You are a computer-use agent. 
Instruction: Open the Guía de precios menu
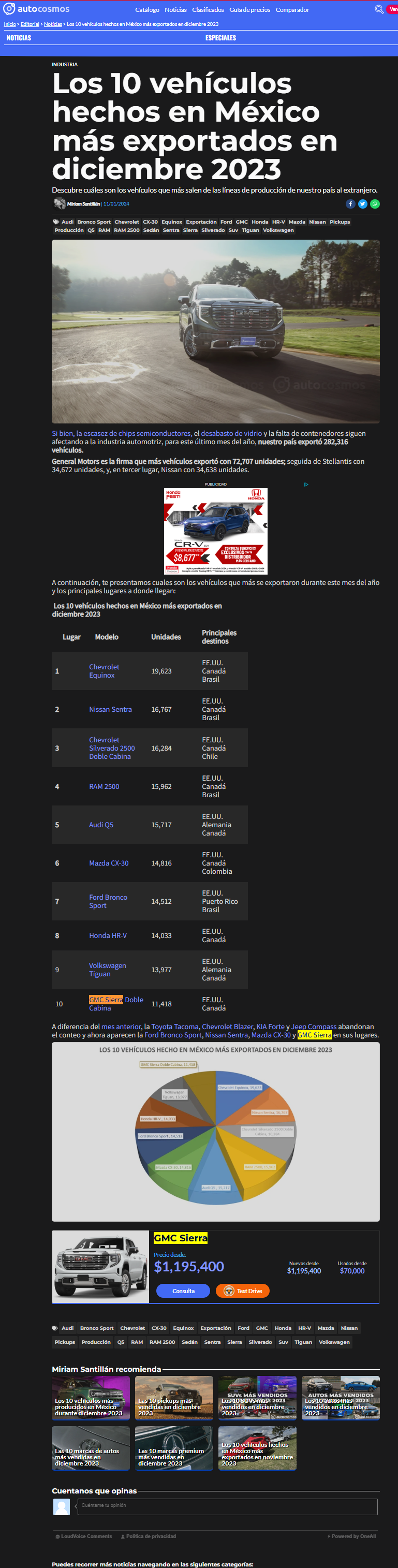(249, 10)
